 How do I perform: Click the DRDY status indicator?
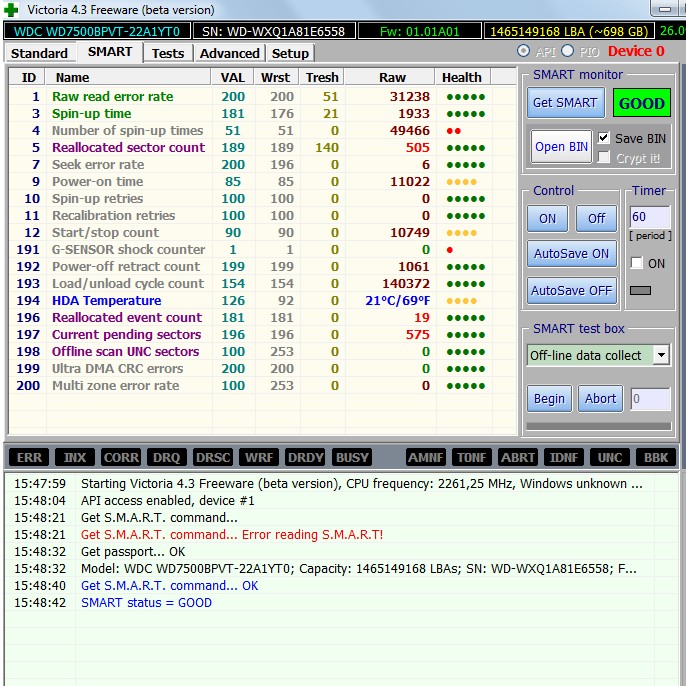click(x=305, y=457)
